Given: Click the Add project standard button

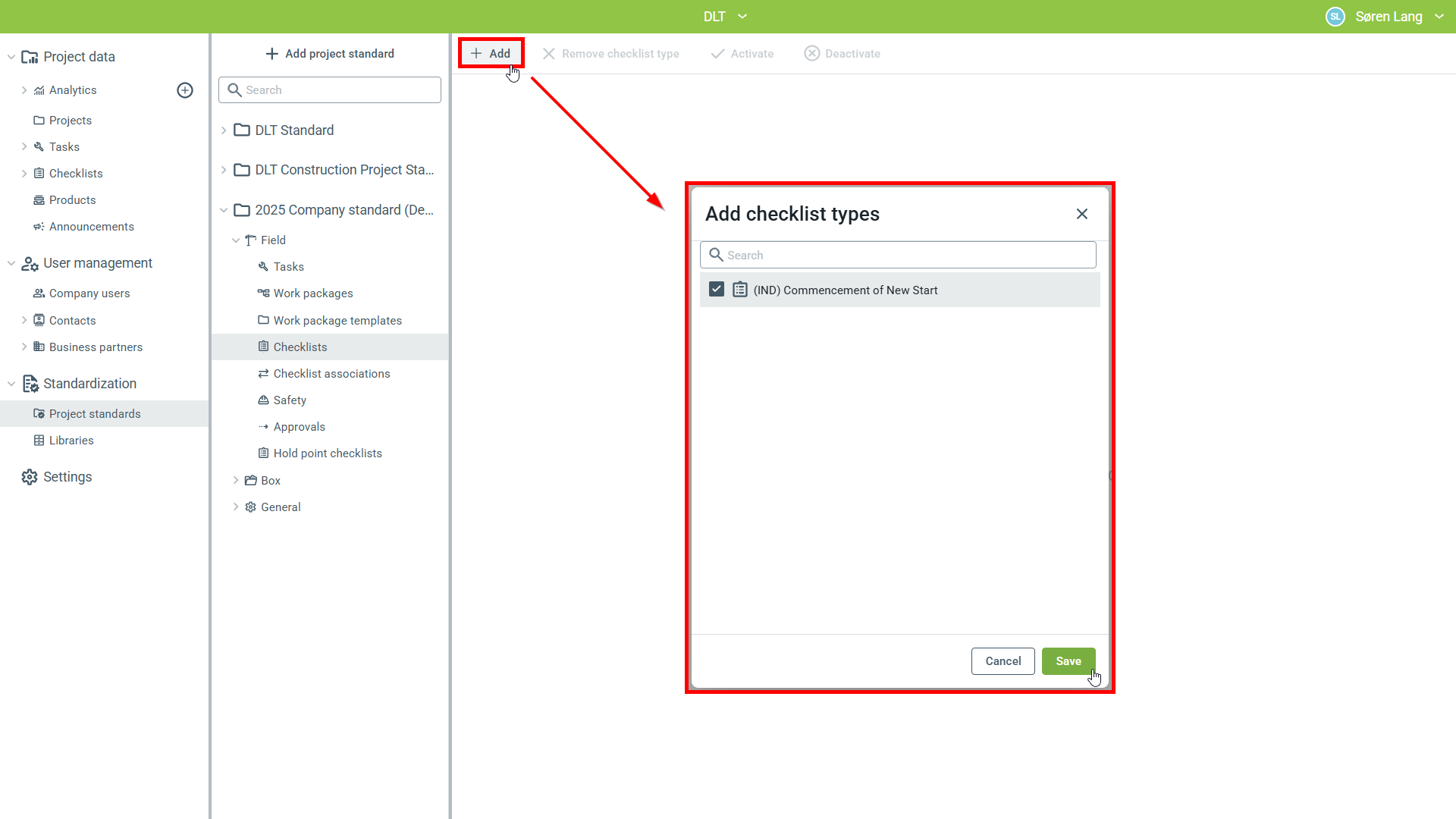Looking at the screenshot, I should pos(330,54).
